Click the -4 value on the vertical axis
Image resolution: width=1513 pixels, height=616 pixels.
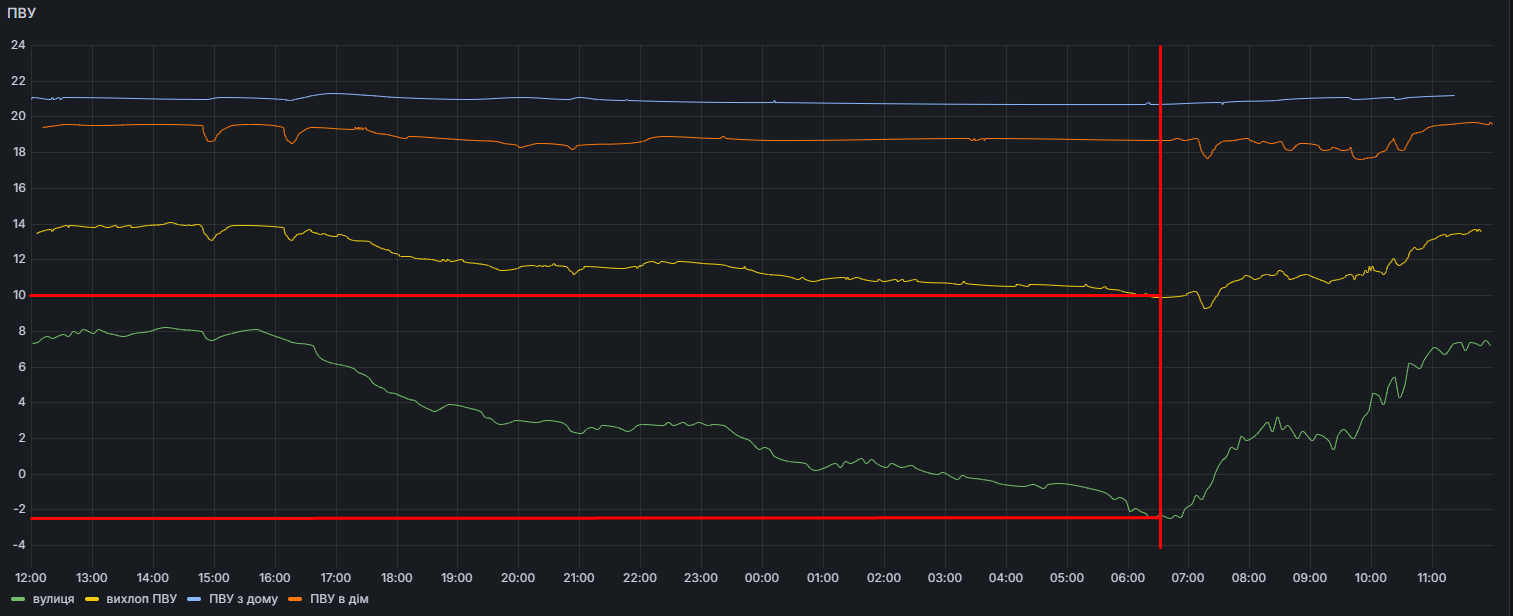point(17,545)
